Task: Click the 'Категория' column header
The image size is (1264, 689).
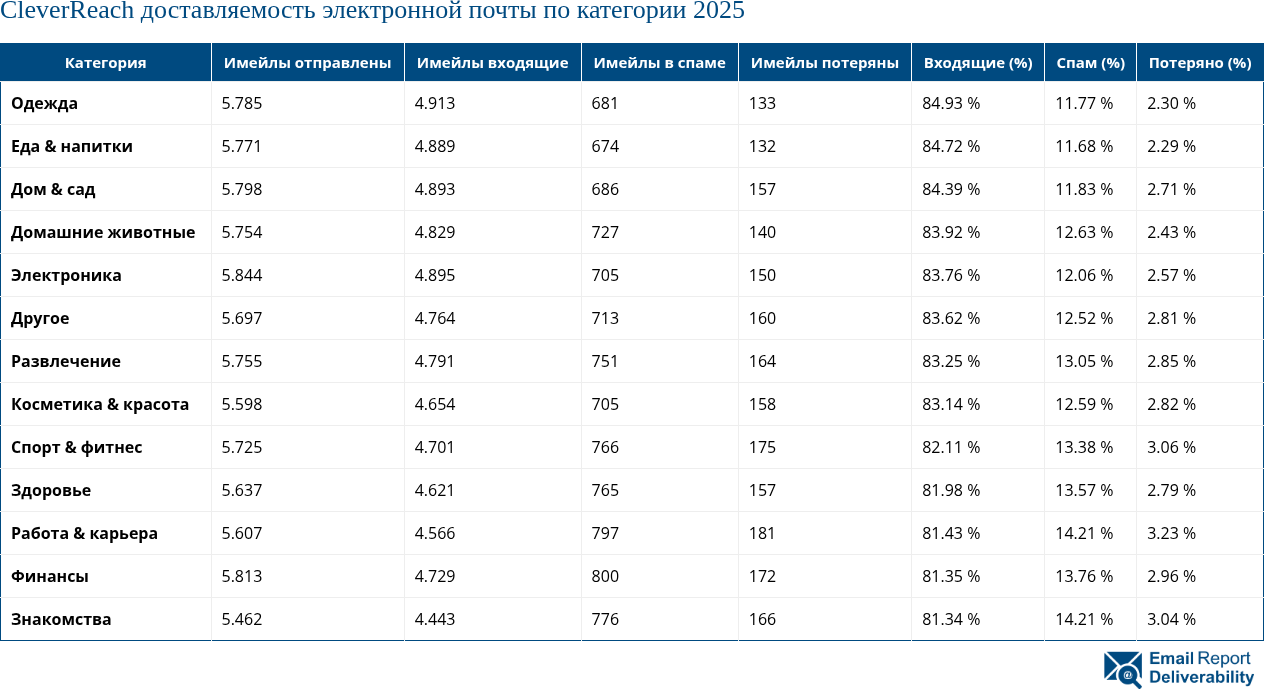Action: (106, 62)
